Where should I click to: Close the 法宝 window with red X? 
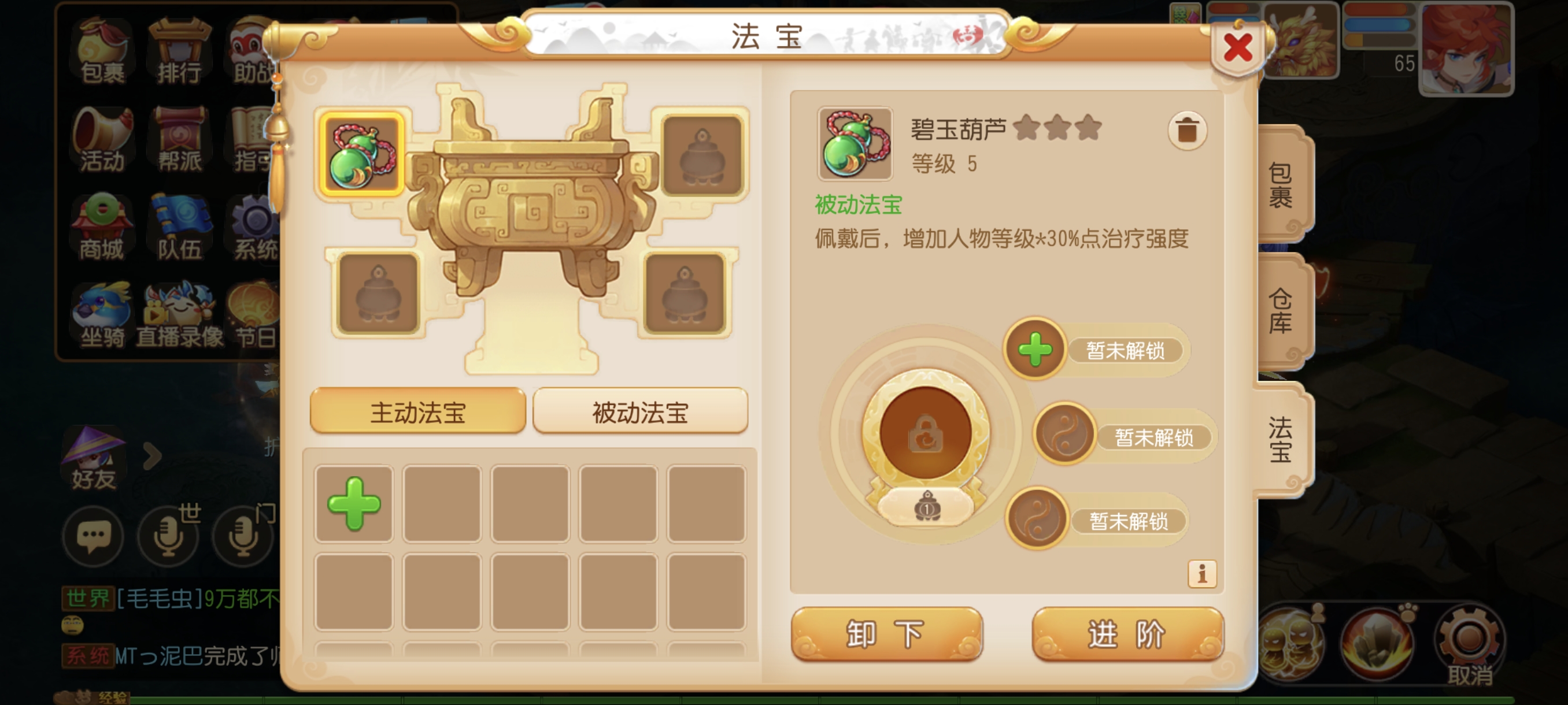[x=1238, y=48]
